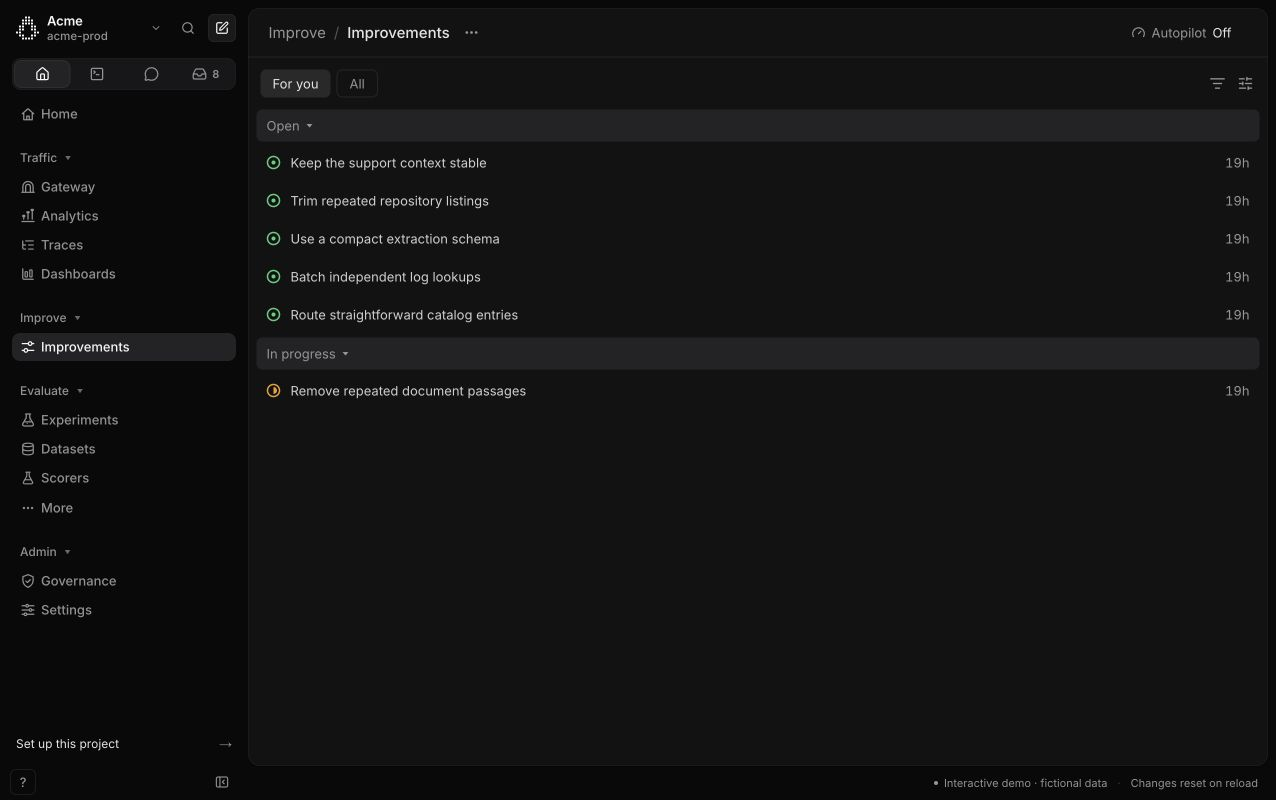Collapse the sidebar with the panel icon
Viewport: 1276px width, 800px height.
pos(222,782)
